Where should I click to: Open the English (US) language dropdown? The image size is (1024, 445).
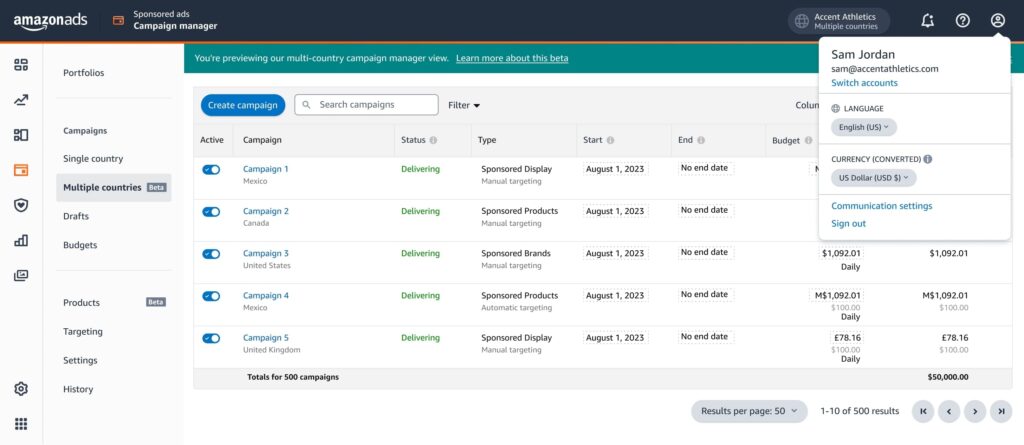[x=864, y=127]
